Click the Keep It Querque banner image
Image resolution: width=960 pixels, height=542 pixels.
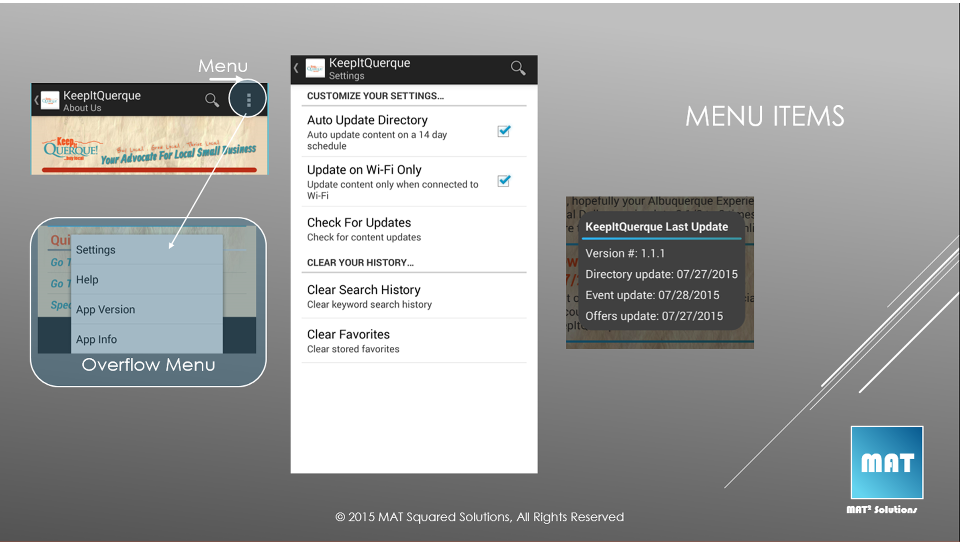pos(149,145)
